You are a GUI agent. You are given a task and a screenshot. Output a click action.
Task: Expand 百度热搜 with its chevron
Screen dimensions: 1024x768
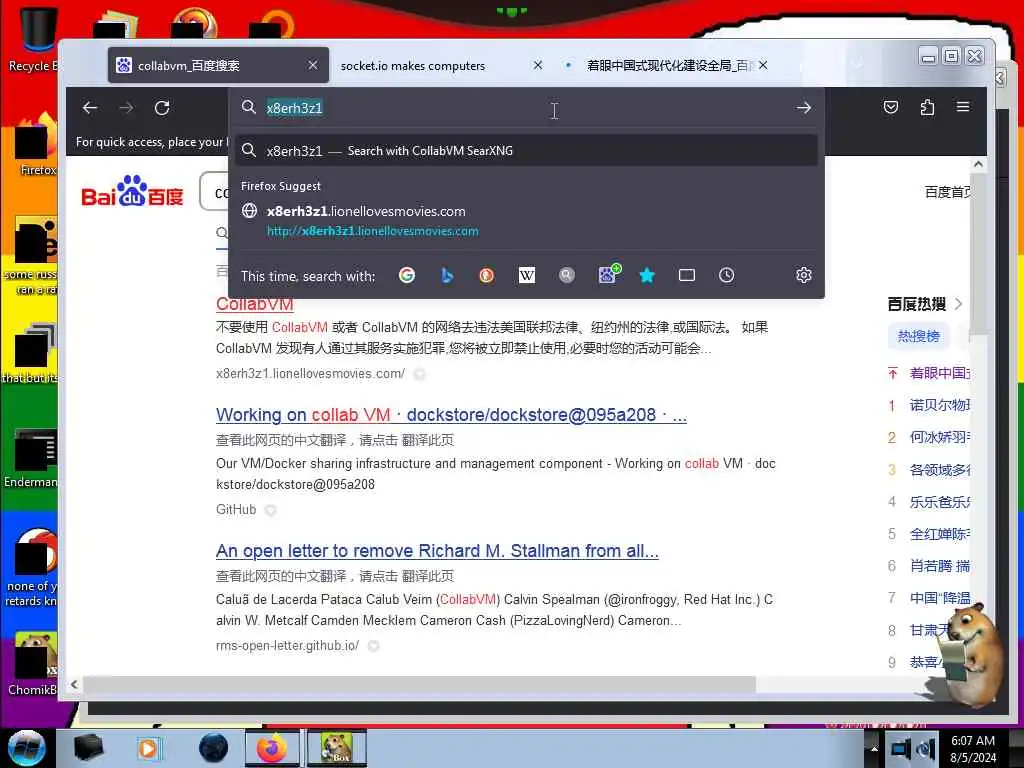959,304
